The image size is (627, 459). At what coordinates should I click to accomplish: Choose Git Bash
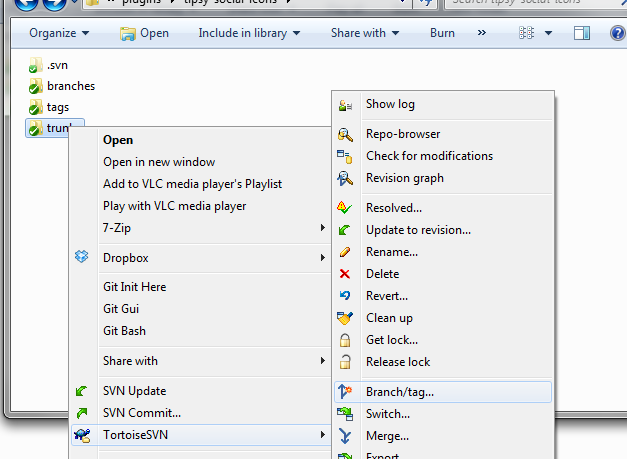[x=124, y=331]
